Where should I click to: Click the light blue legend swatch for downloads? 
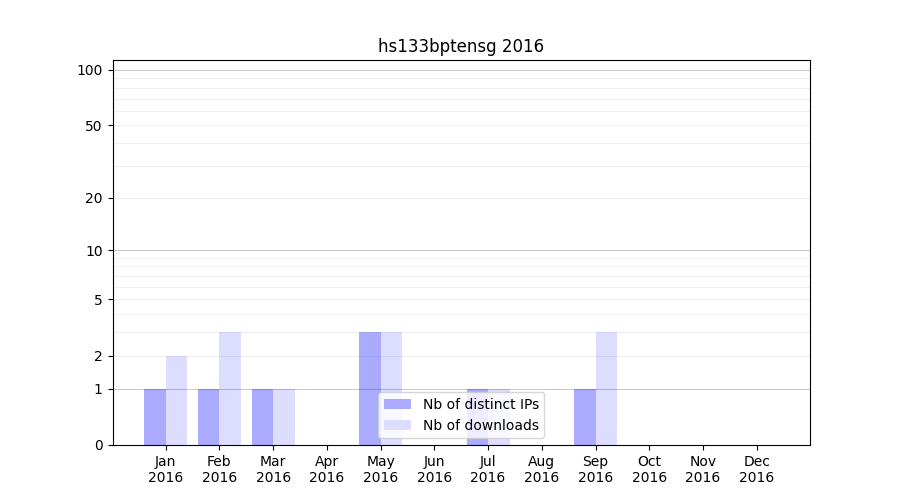click(397, 425)
